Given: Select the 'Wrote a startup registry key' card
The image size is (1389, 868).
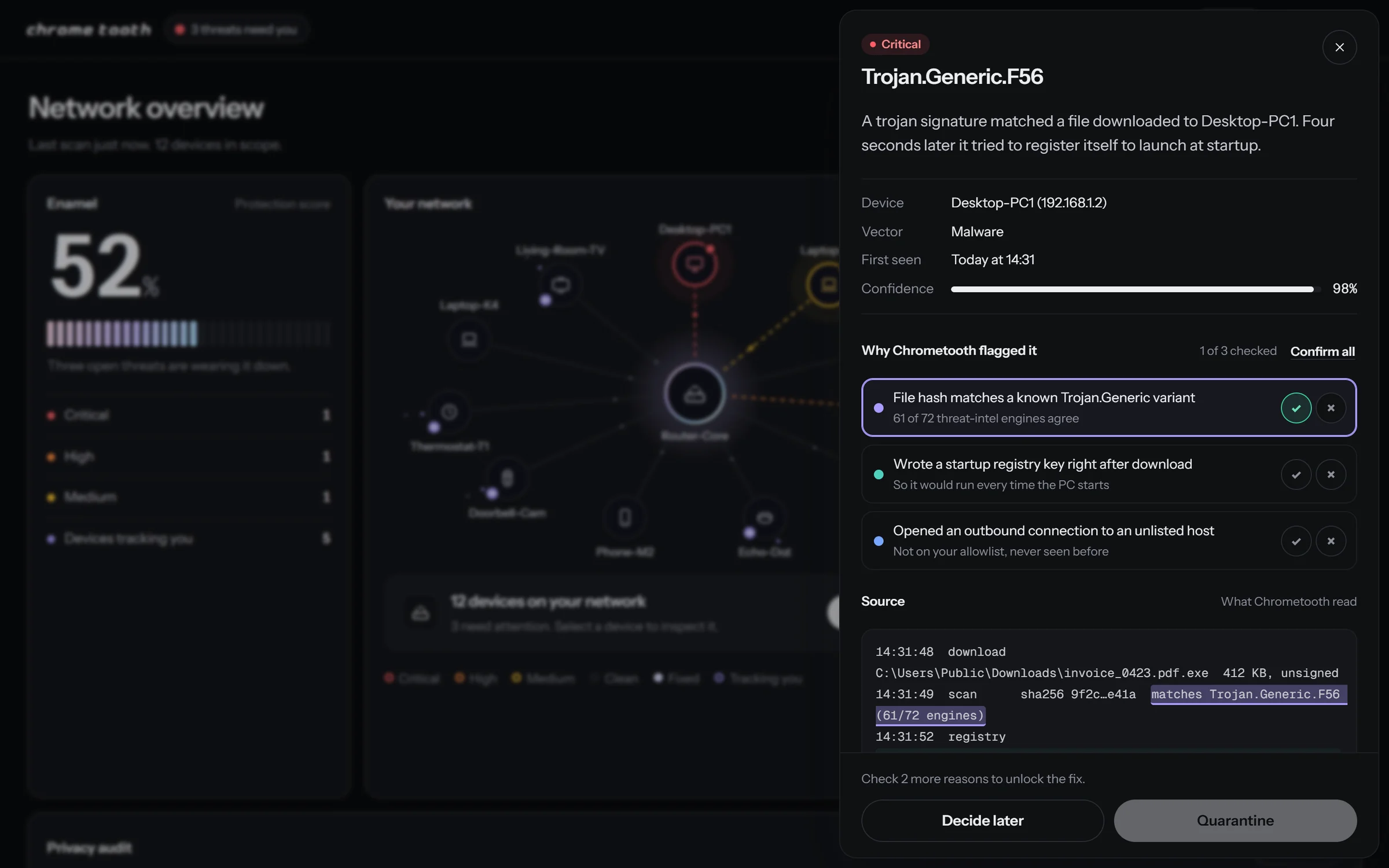Looking at the screenshot, I should 1108,474.
